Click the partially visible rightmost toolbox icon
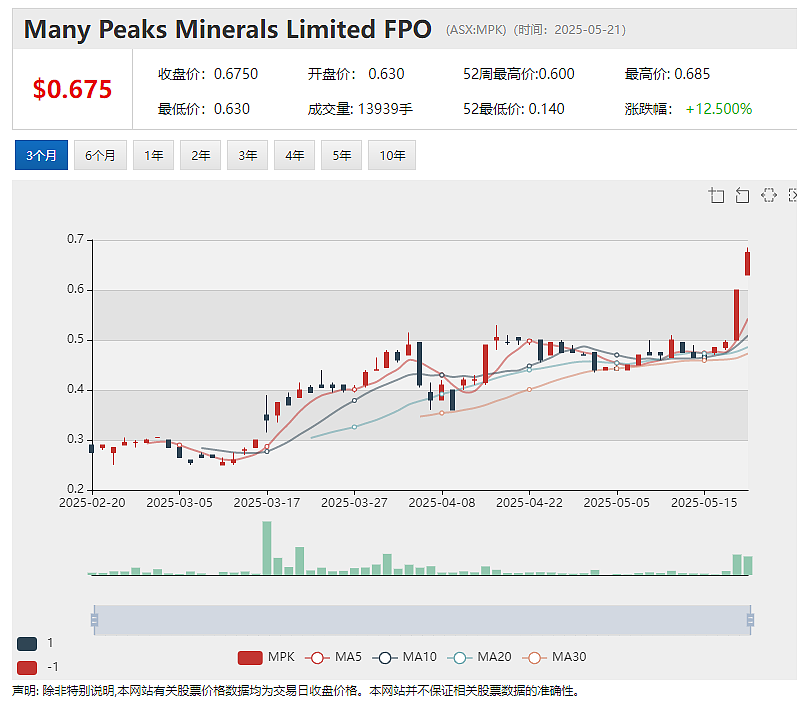Screen dimensions: 811x705 (792, 195)
